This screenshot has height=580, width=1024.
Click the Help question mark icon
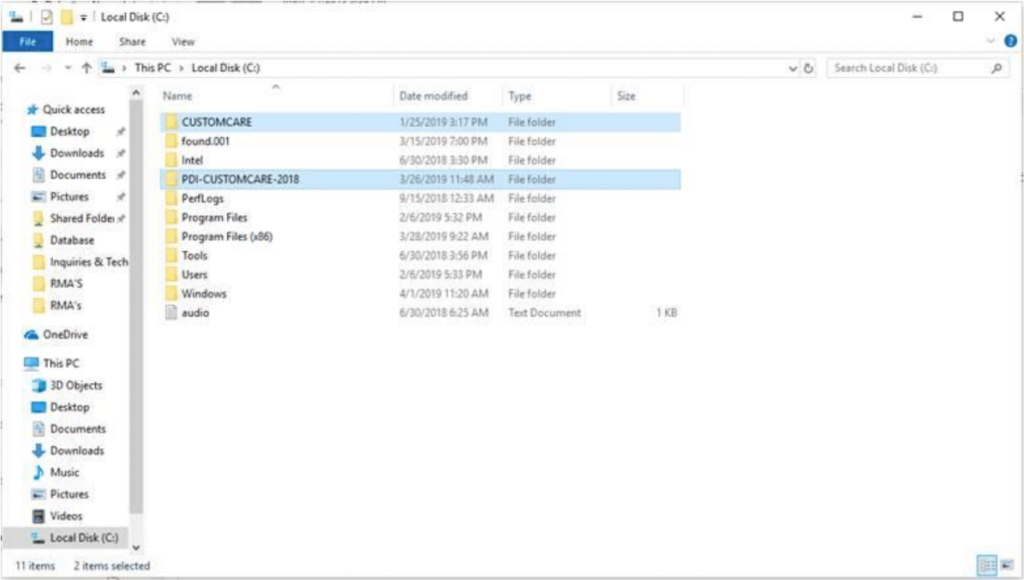tap(1013, 41)
